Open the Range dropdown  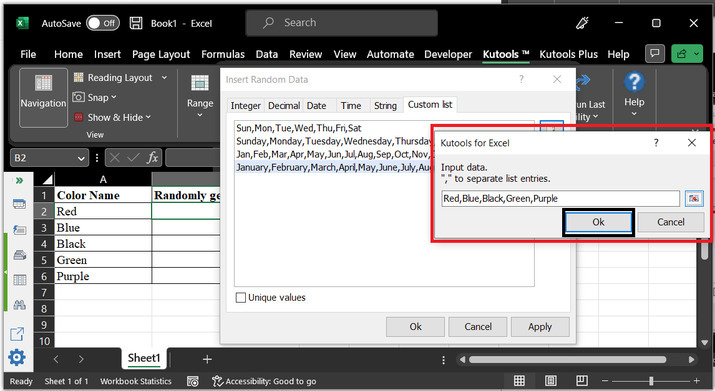(200, 97)
